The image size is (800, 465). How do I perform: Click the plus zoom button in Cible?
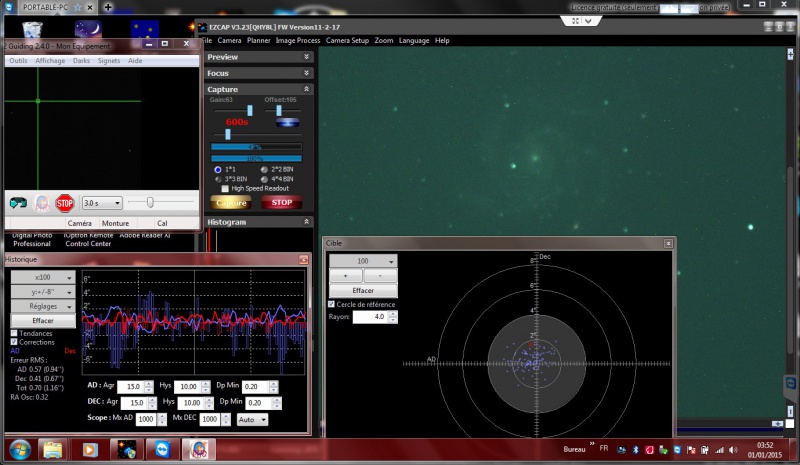[x=345, y=276]
